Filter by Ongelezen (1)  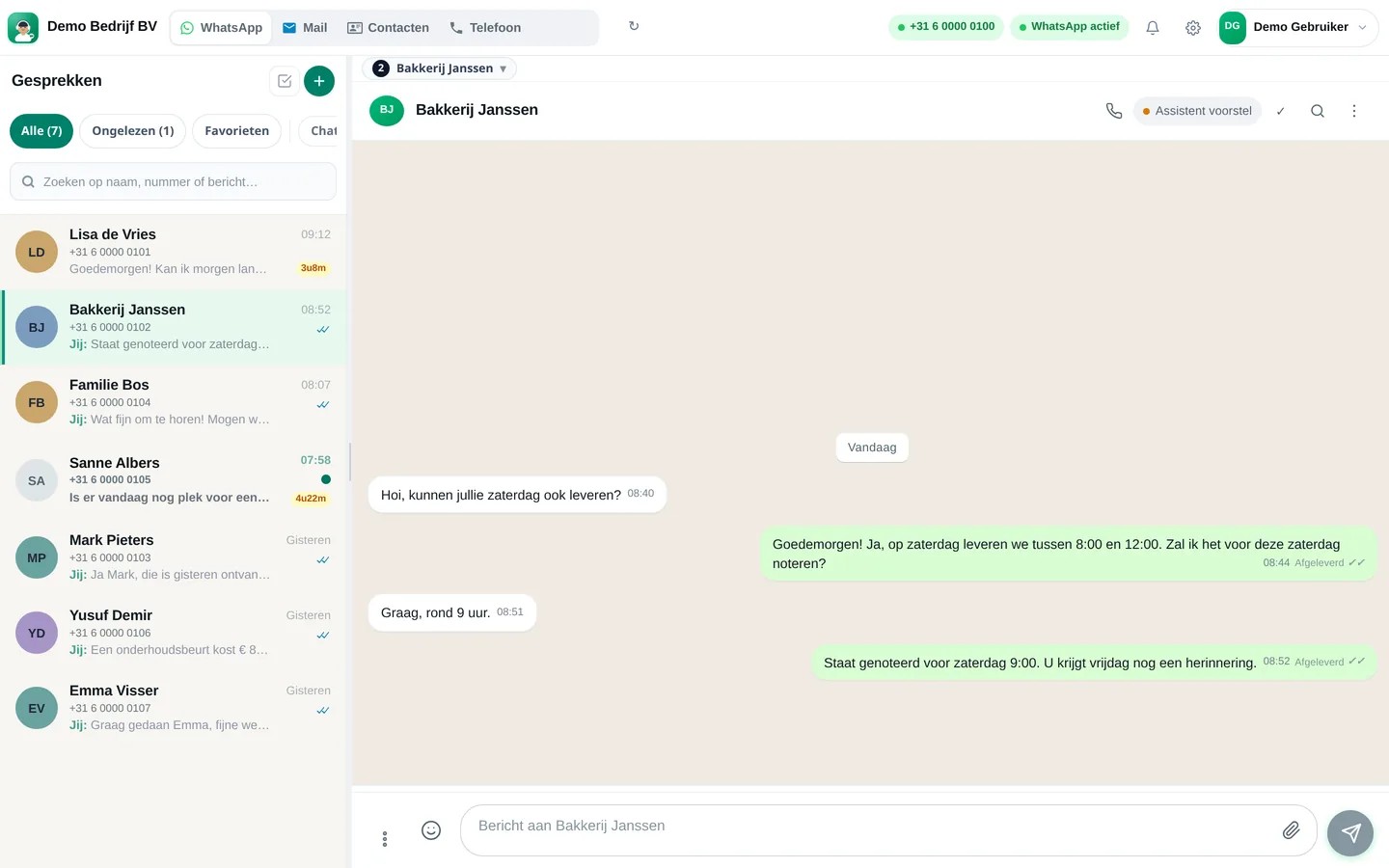133,131
